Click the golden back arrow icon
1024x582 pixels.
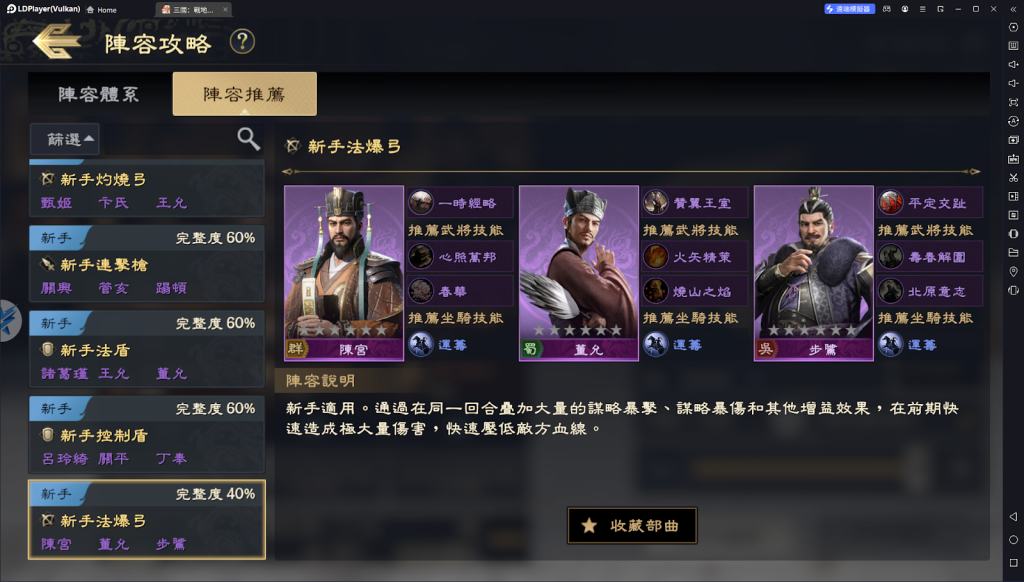[57, 42]
